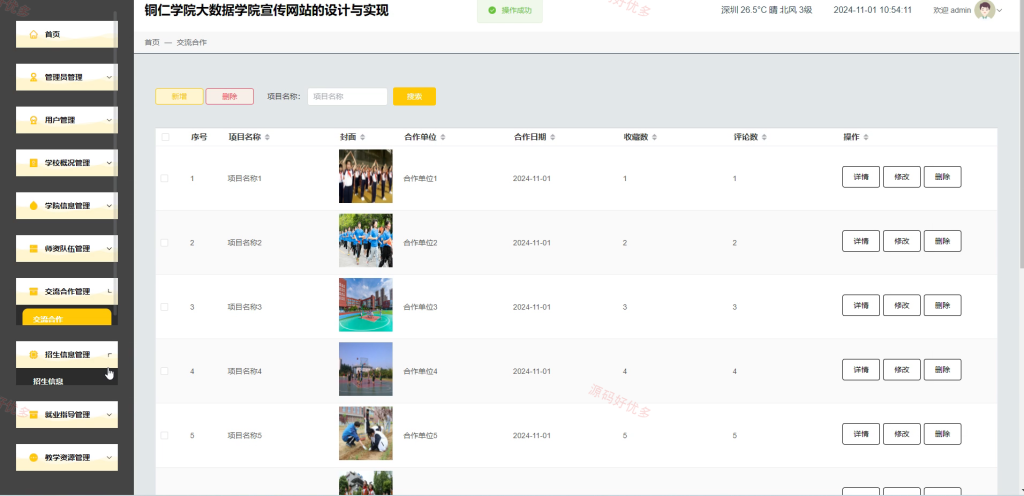The image size is (1024, 496).
Task: Sort by 合作日期 column arrows
Action: (x=552, y=137)
